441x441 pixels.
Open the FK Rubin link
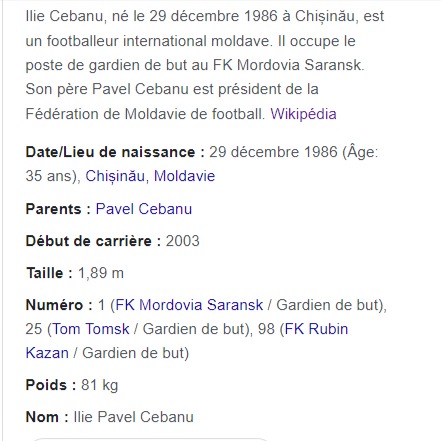pos(316,329)
